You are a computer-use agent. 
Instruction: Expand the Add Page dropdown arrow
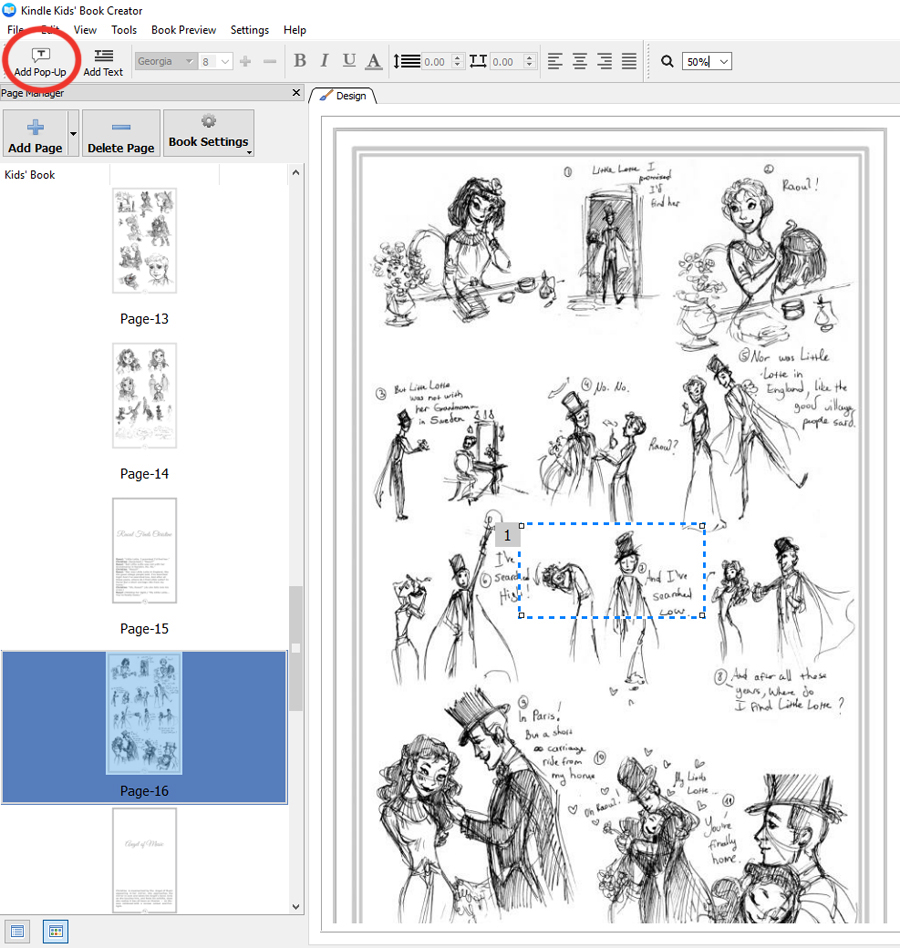tap(73, 134)
